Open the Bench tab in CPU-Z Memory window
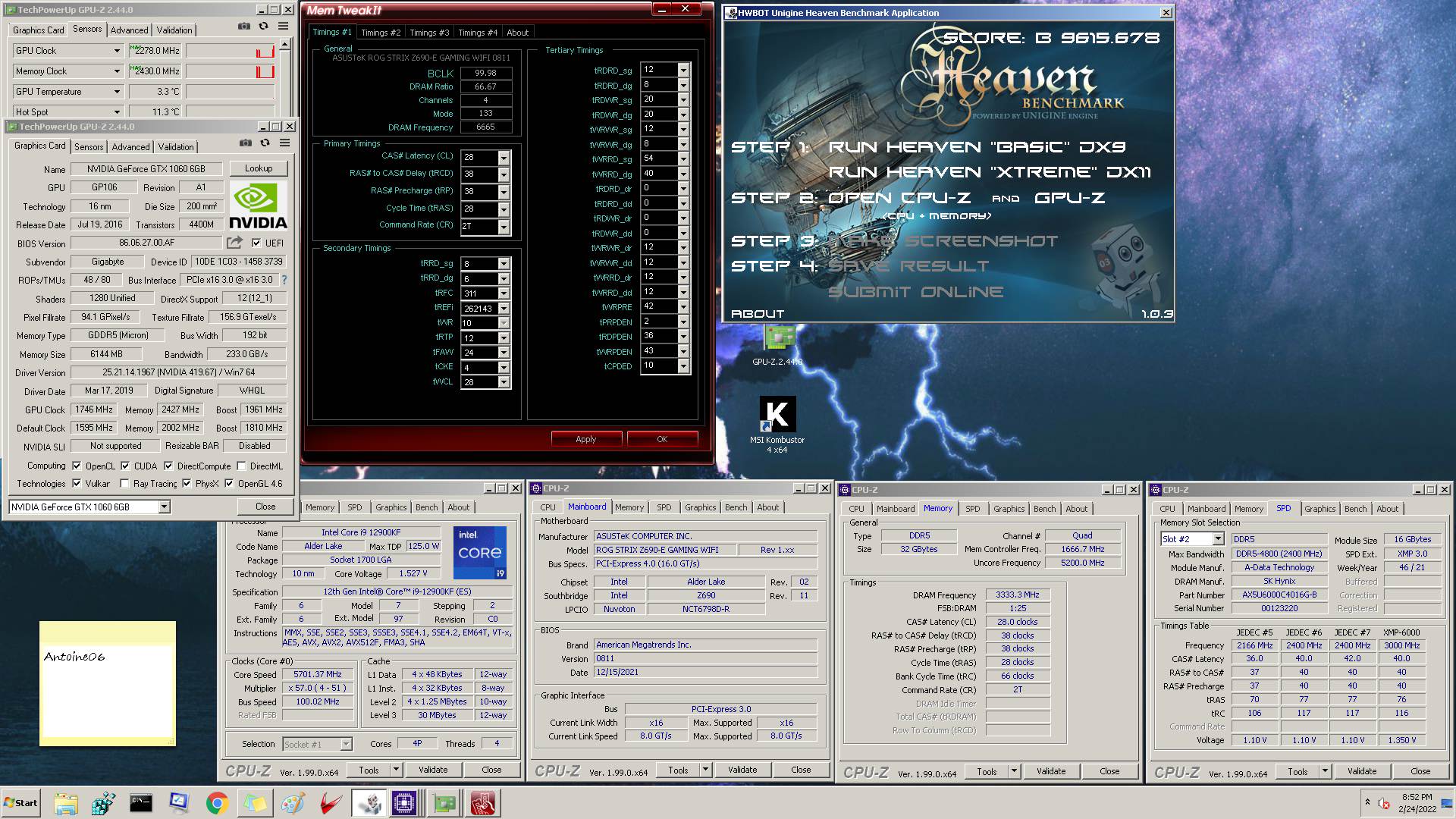 point(1044,509)
